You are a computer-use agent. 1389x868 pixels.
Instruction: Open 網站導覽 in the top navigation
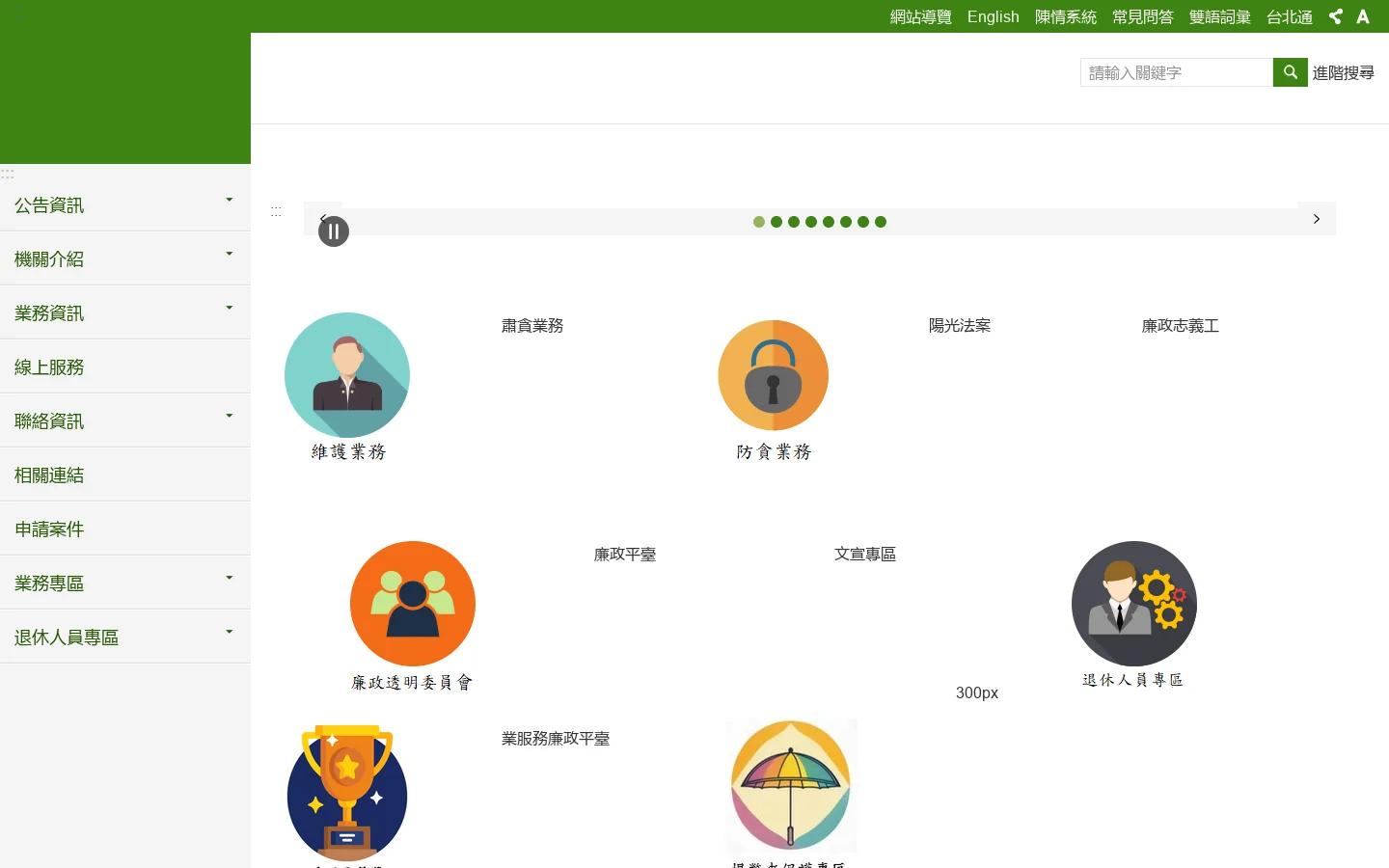click(920, 16)
